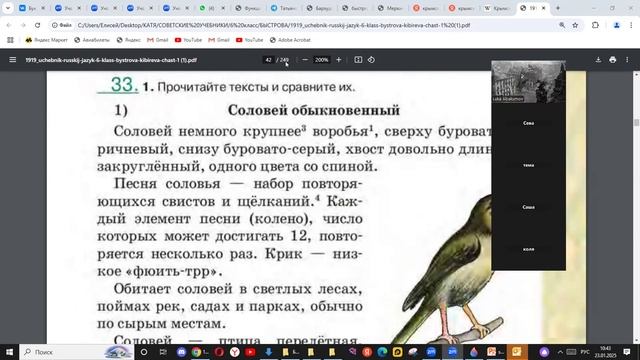
Task: Open the Chrome three-dot menu
Action: coord(631,25)
